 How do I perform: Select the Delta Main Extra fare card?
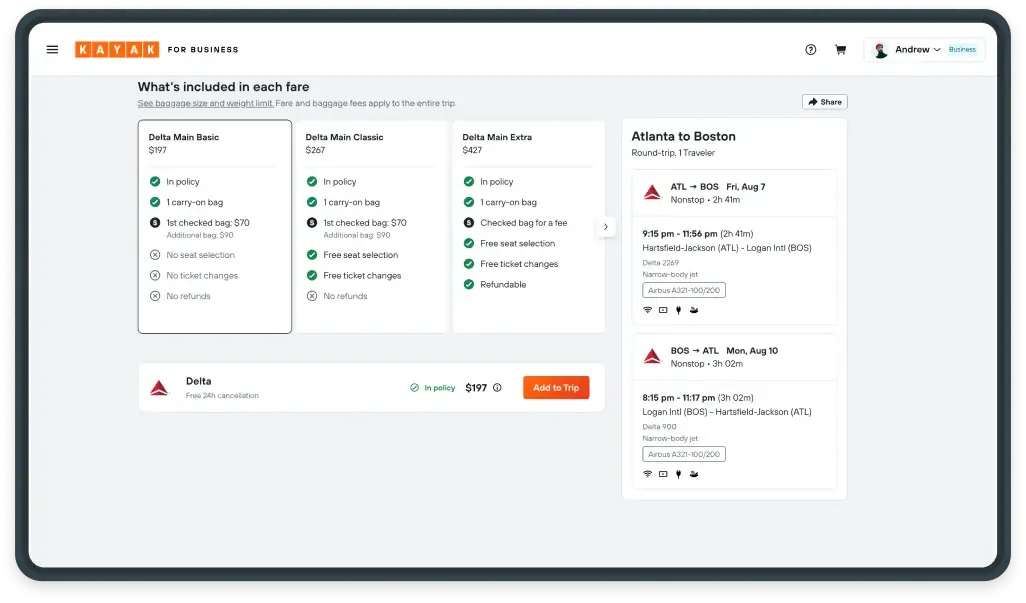click(528, 226)
